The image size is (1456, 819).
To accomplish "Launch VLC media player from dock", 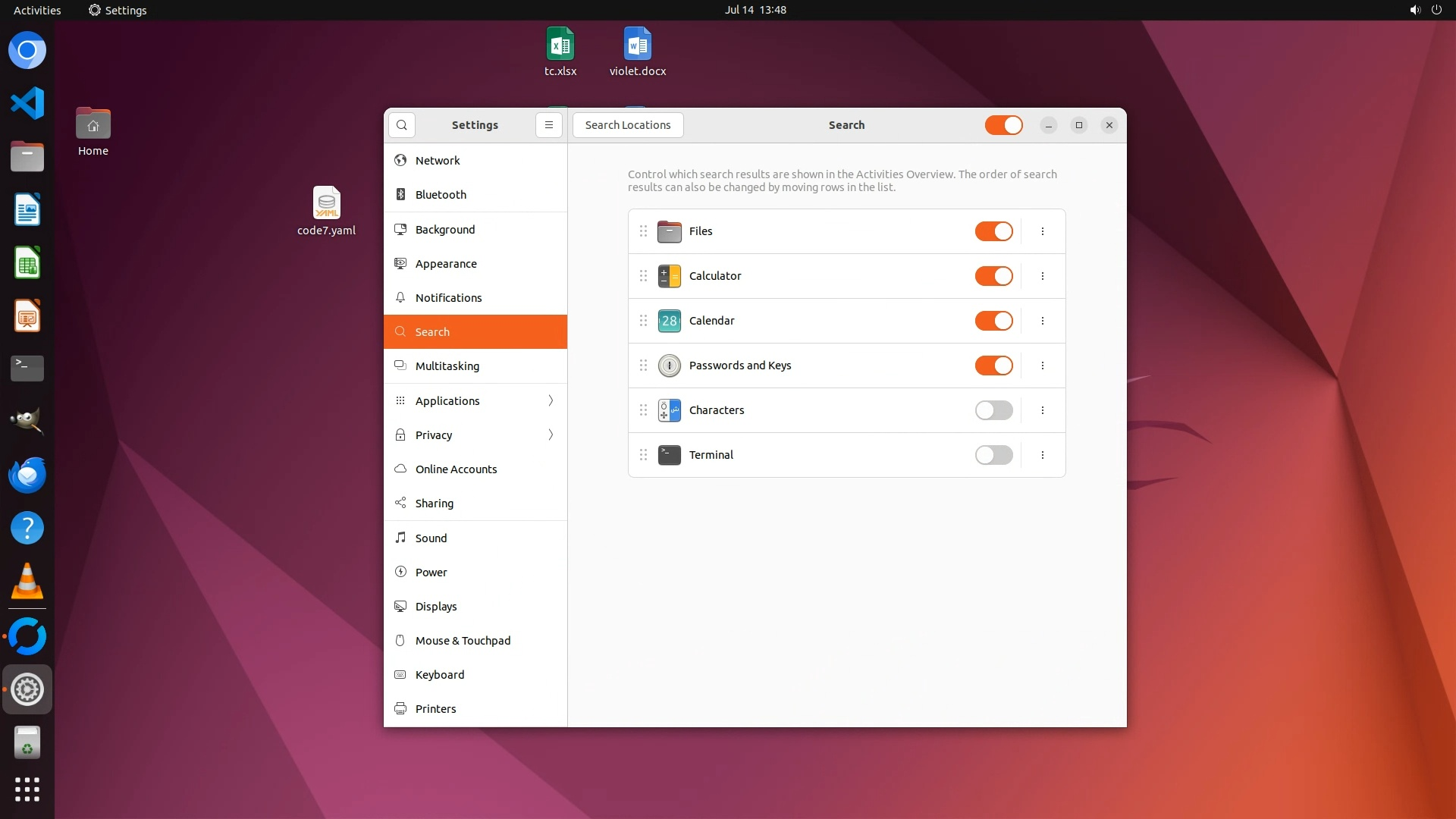I will coord(27,582).
